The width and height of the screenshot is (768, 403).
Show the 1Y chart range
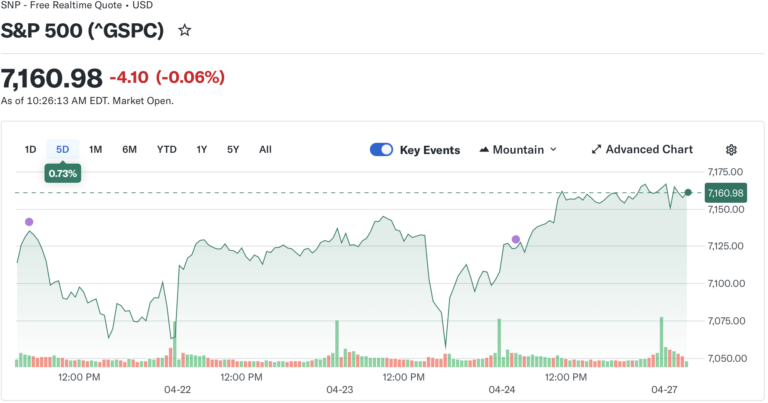(x=202, y=150)
